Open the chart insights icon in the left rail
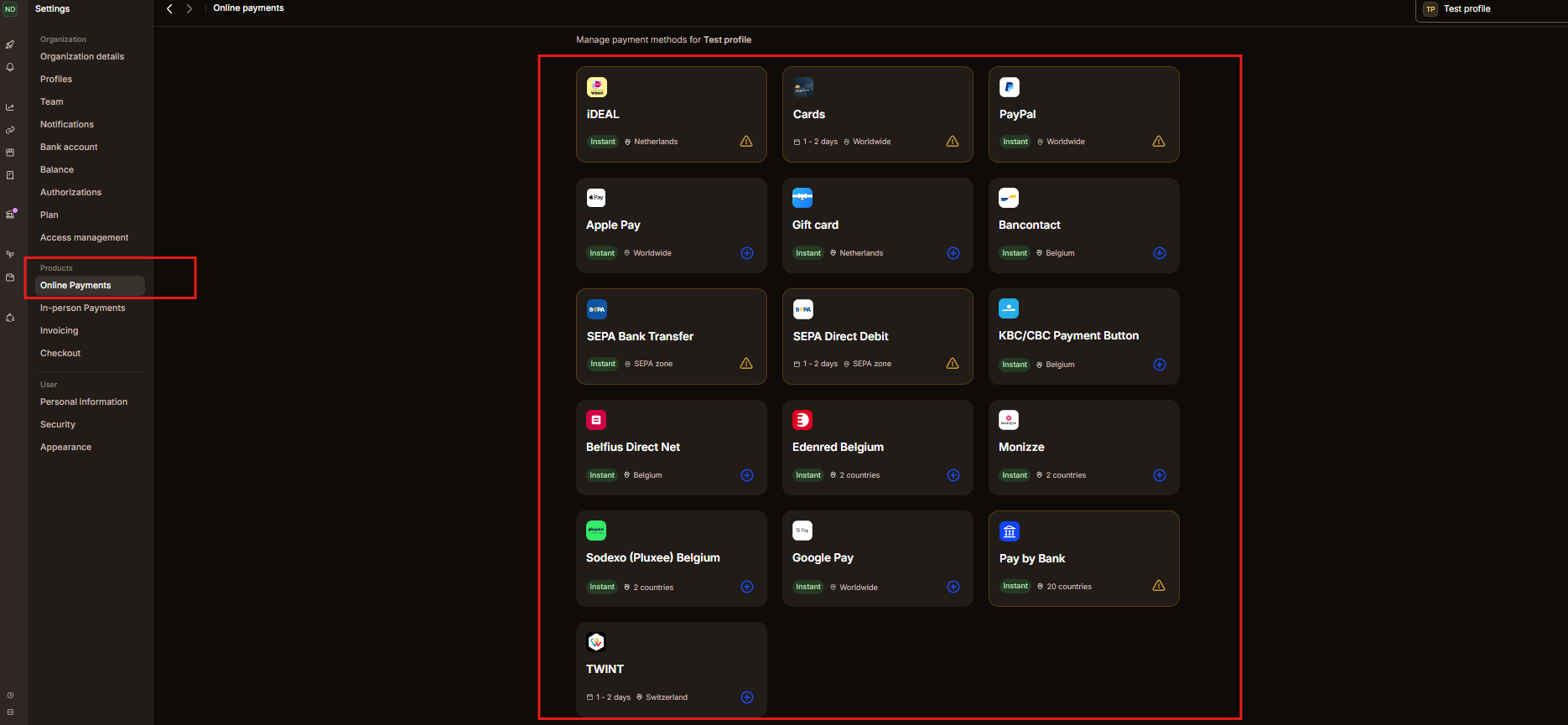This screenshot has height=725, width=1568. [10, 107]
